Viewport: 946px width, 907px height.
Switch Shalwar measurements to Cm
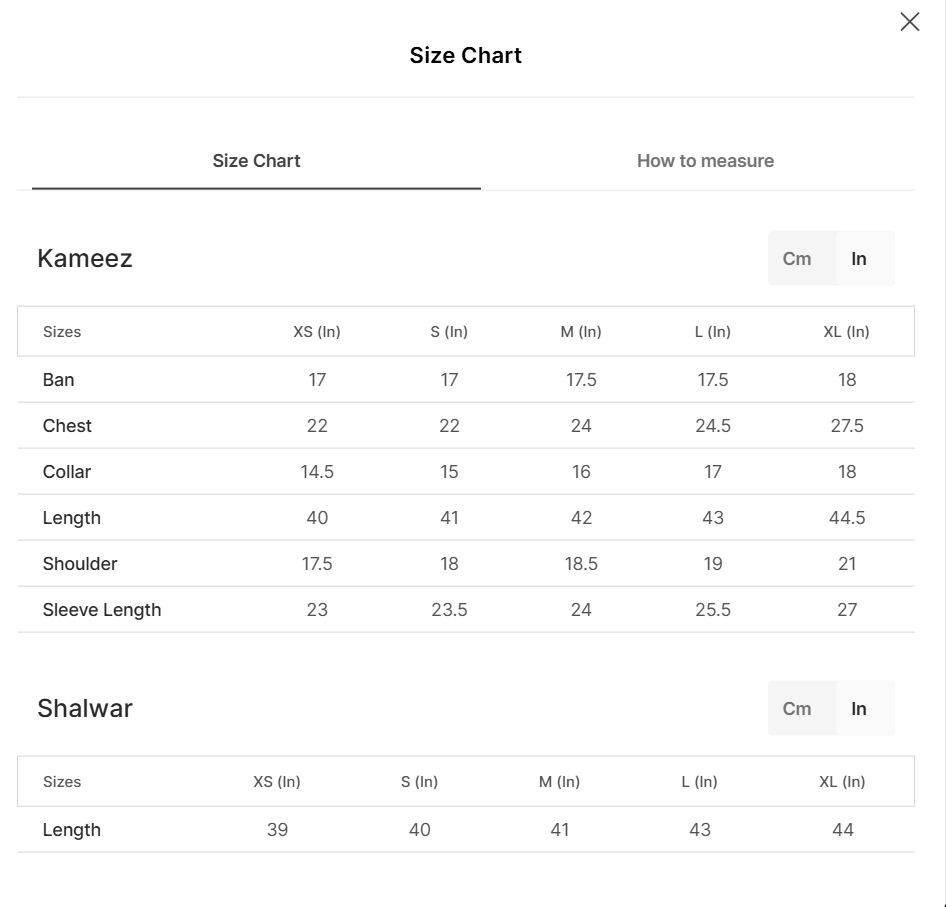pyautogui.click(x=797, y=709)
